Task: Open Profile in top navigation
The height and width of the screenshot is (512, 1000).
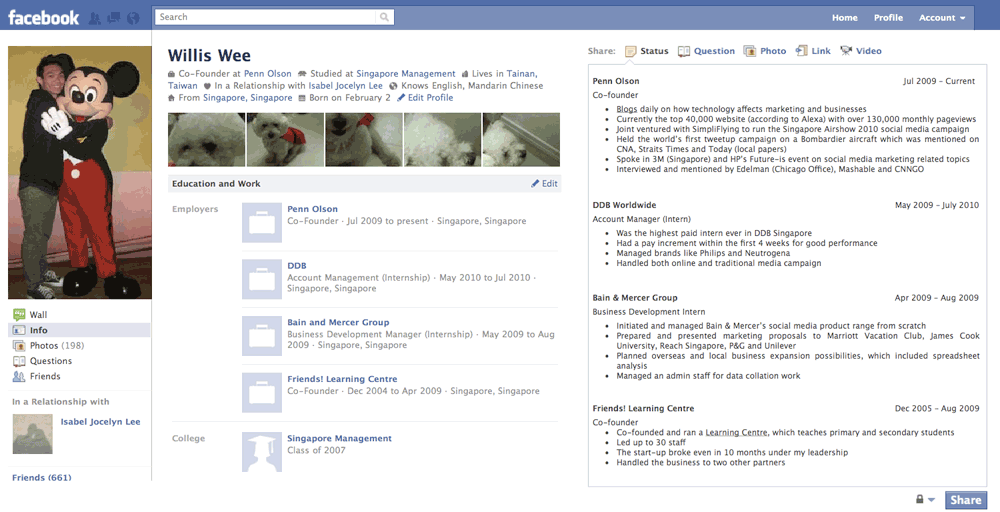Action: tap(888, 18)
